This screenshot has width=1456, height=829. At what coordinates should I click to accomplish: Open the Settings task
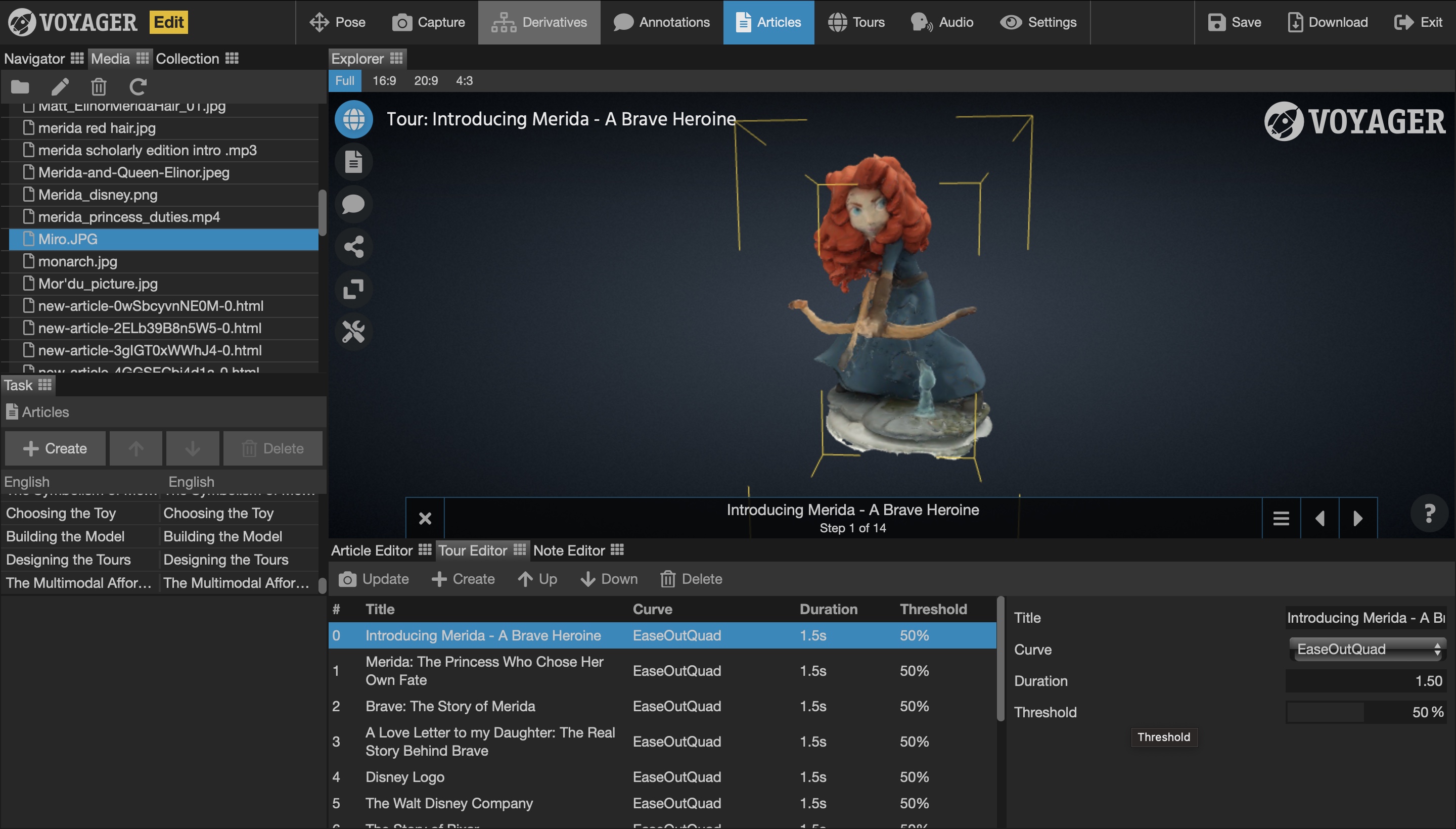coord(1038,22)
